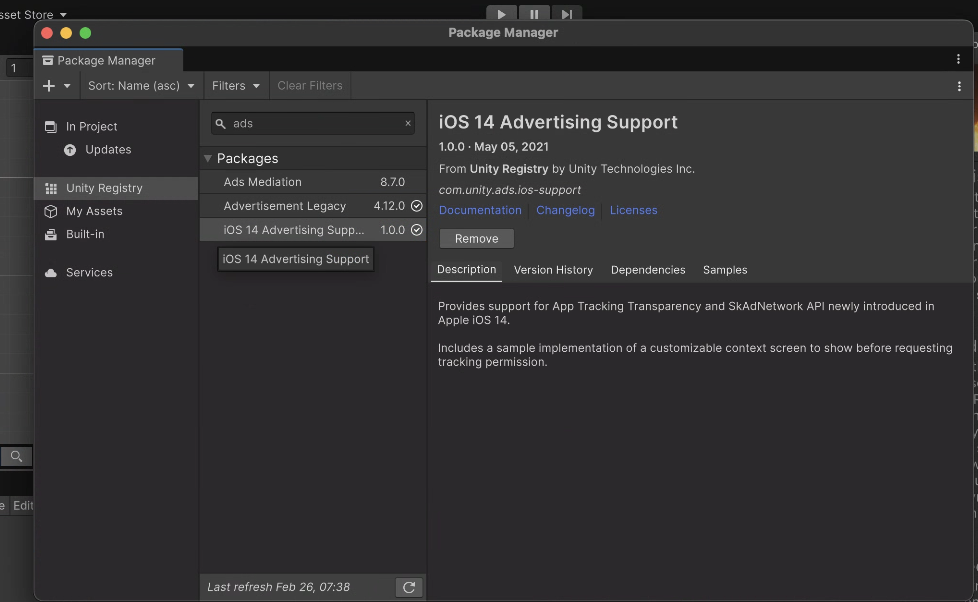
Task: Click the Unity Registry grid icon
Action: 51,188
